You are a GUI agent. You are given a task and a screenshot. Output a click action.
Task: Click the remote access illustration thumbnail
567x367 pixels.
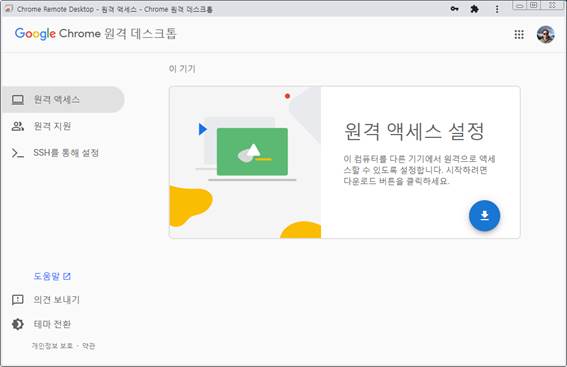pos(245,162)
